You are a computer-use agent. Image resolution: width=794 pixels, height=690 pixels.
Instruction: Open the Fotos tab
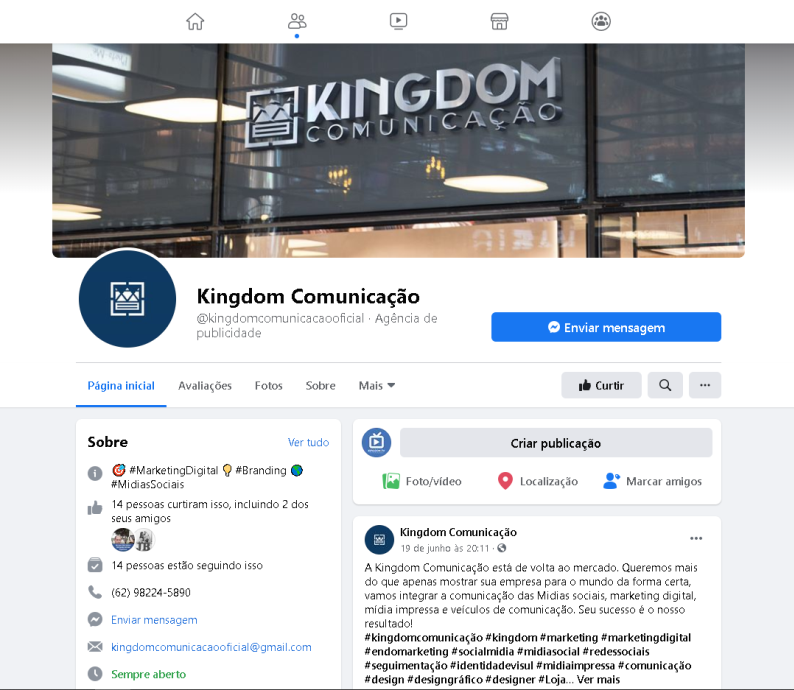(x=268, y=386)
